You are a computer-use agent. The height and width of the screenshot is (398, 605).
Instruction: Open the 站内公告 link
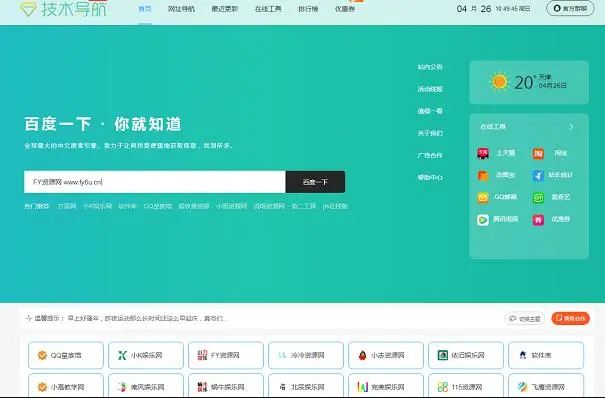tap(430, 67)
